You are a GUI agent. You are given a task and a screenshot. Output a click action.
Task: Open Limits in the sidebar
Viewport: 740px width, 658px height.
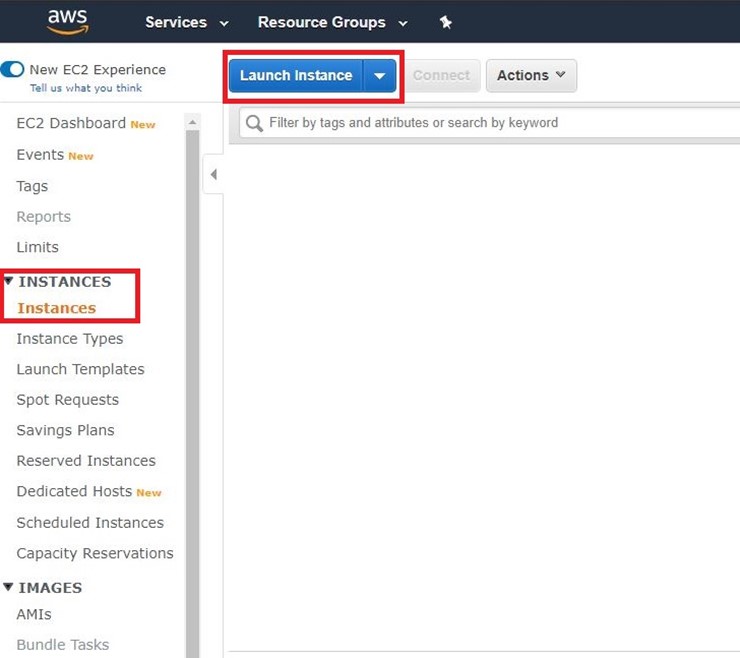click(38, 247)
